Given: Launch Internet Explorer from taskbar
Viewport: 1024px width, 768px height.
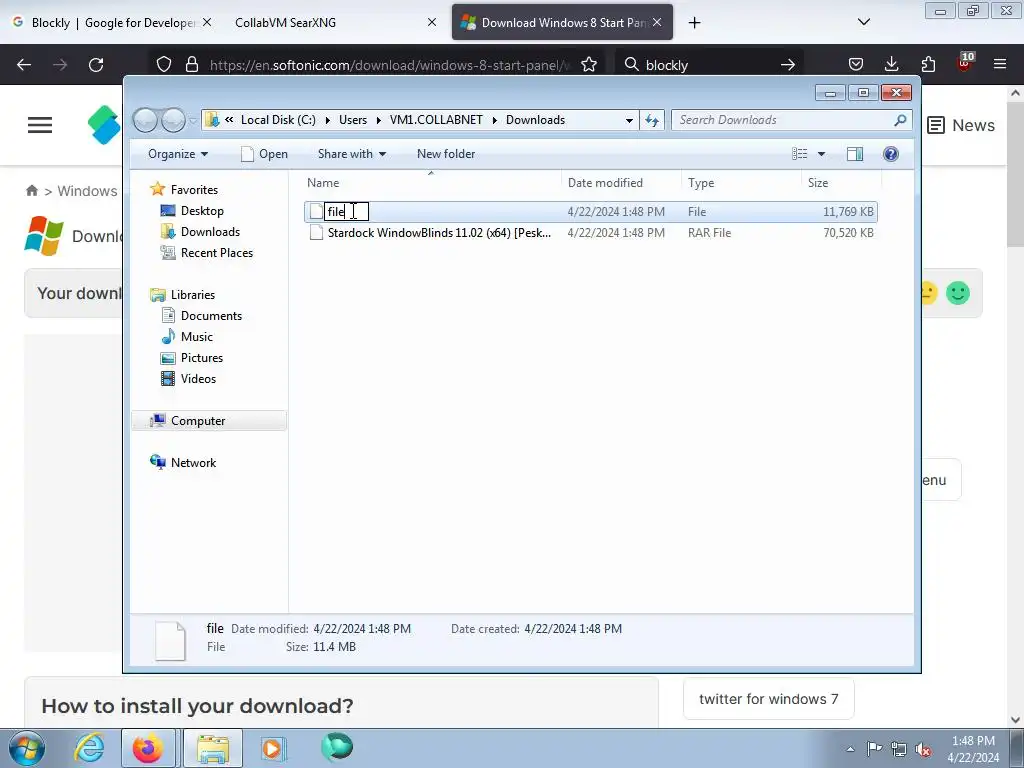Looking at the screenshot, I should point(89,748).
